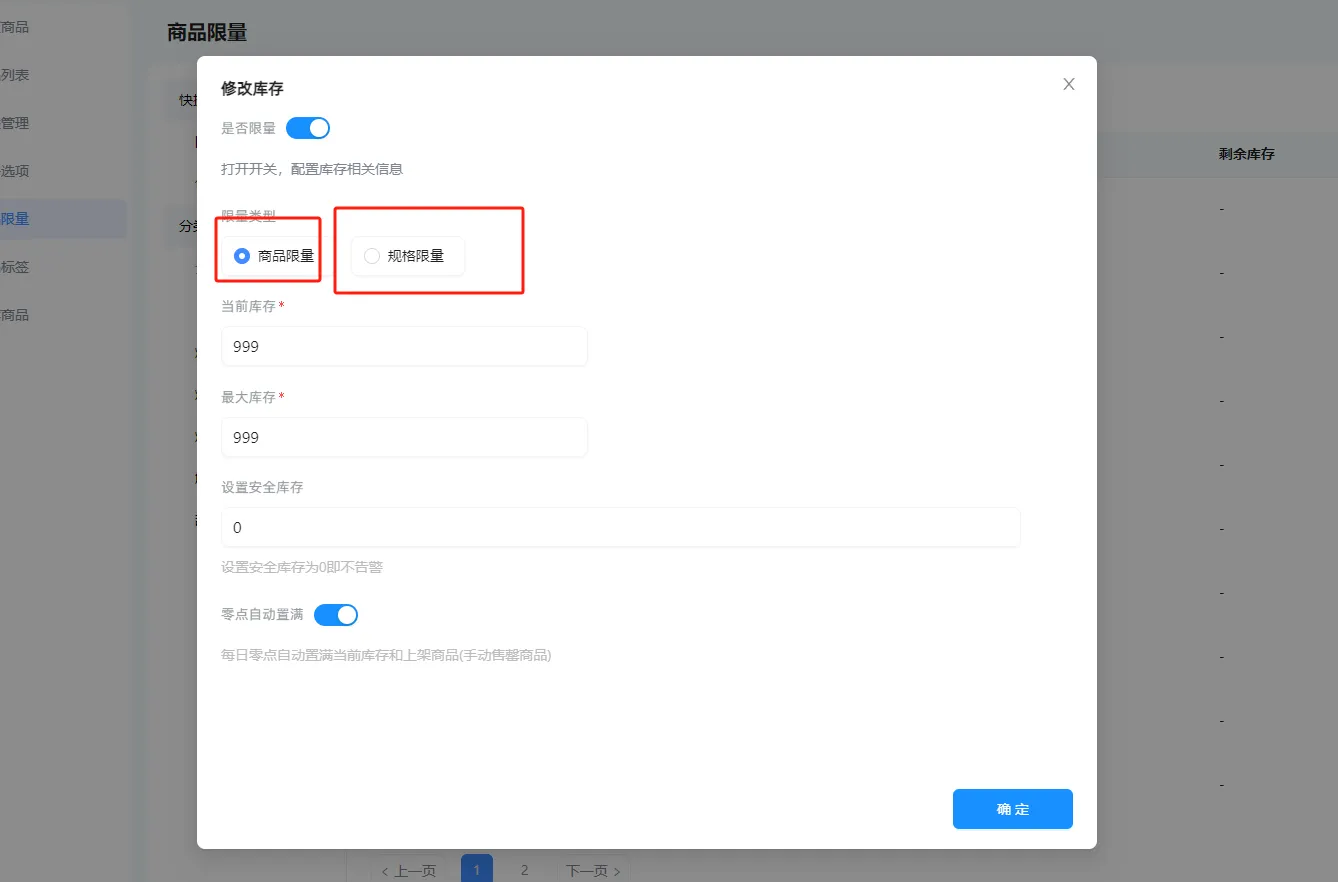1338x882 pixels.
Task: Click the 确定 confirm button
Action: pyautogui.click(x=1012, y=808)
